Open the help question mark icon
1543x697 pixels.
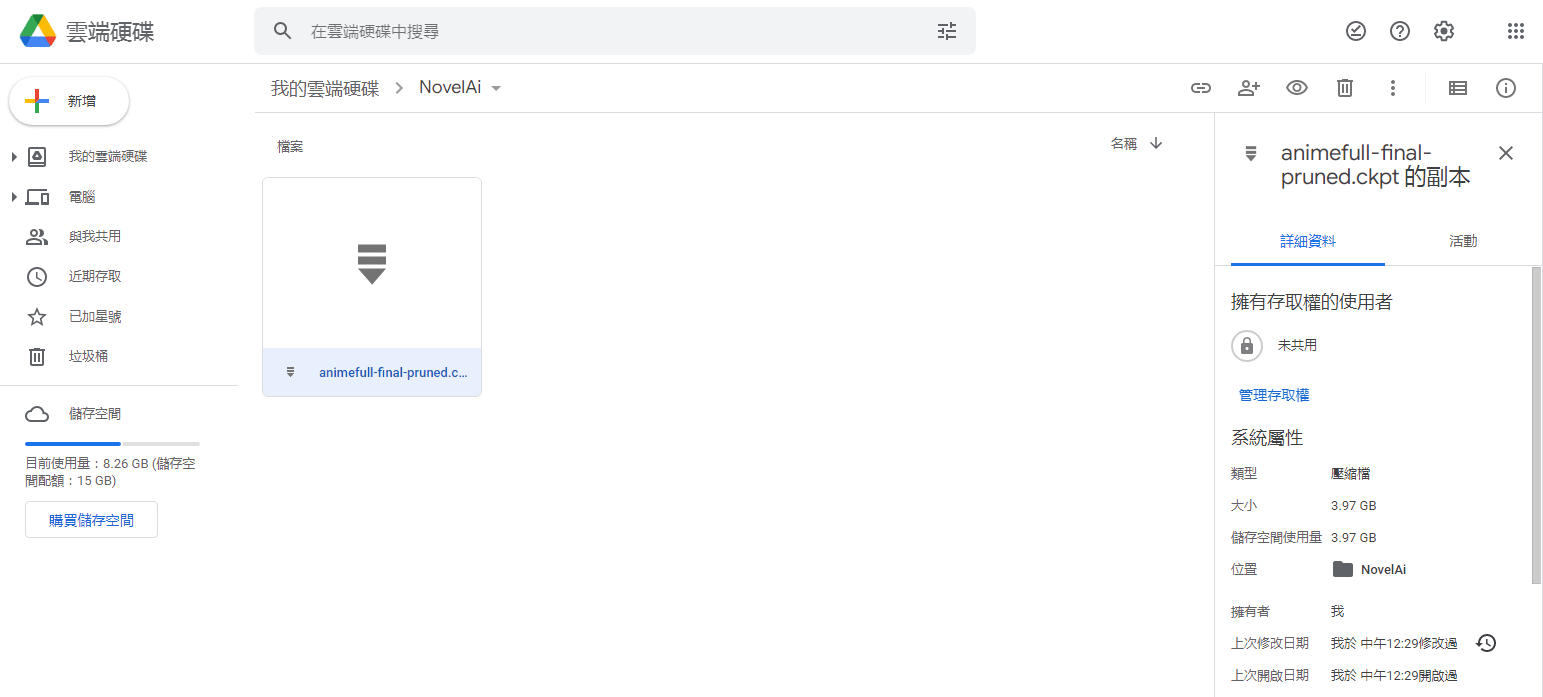coord(1400,31)
